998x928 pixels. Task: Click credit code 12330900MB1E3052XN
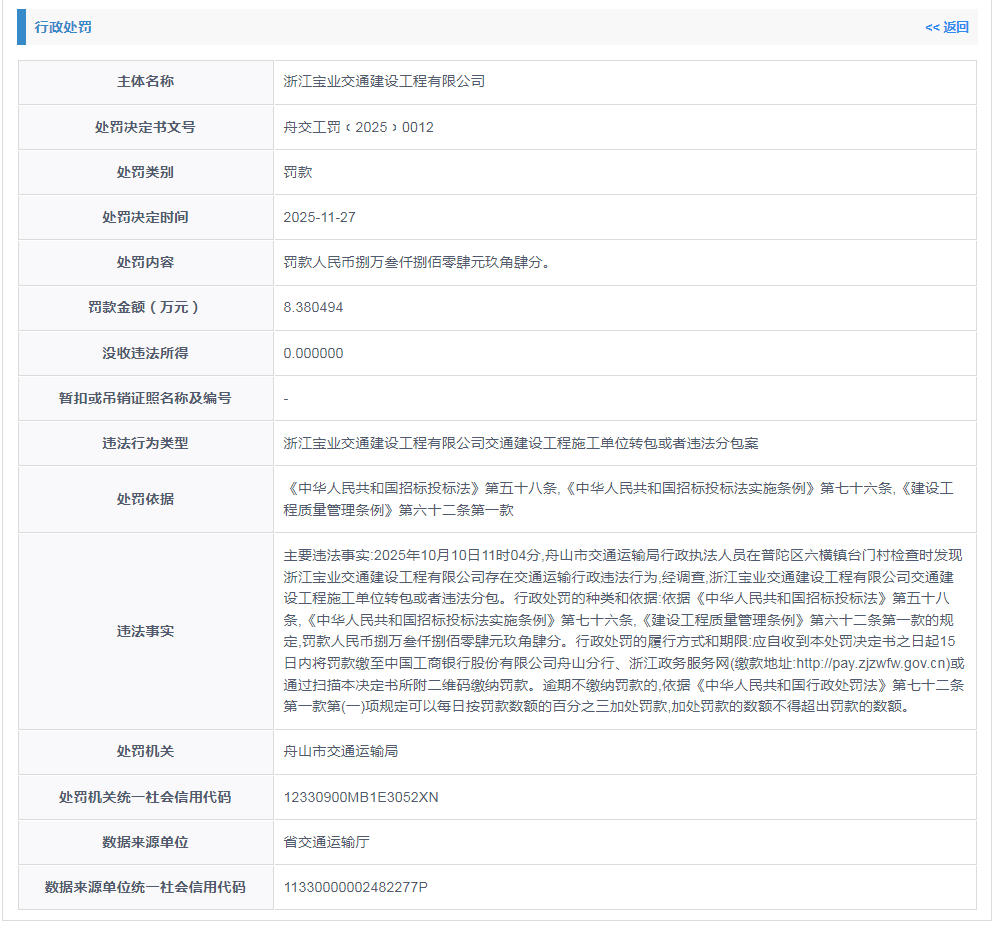[361, 797]
